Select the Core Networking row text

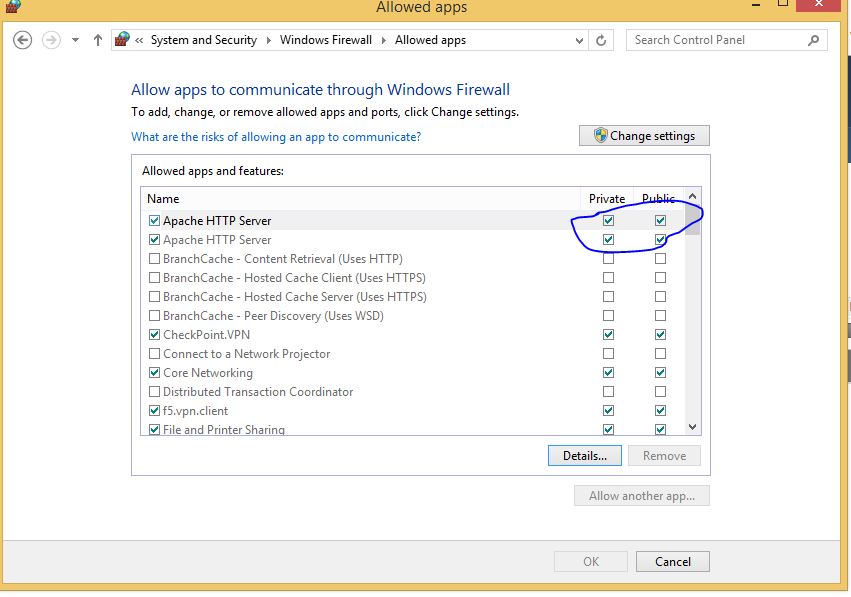[208, 373]
